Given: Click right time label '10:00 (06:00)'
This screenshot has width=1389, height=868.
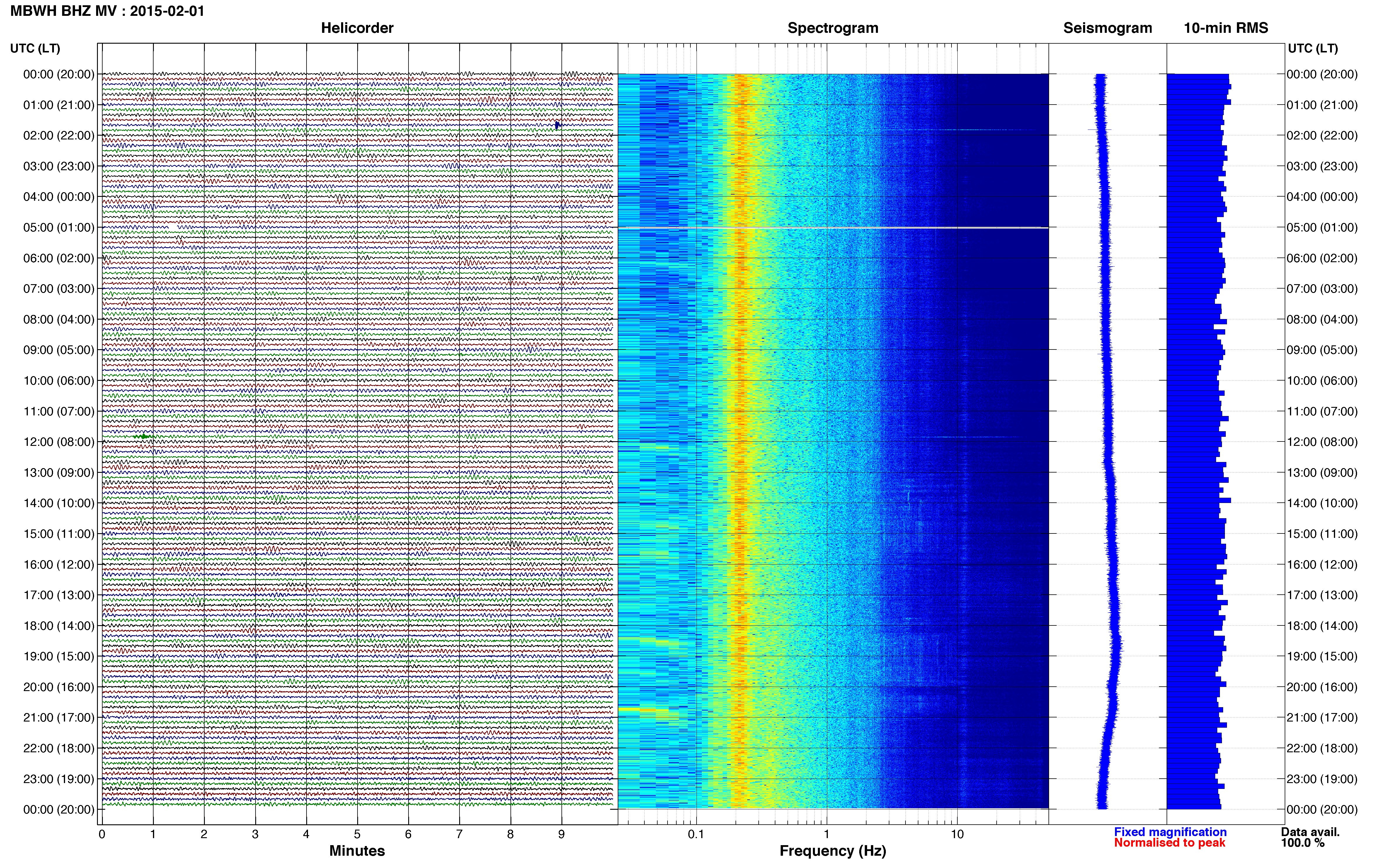Looking at the screenshot, I should tap(1322, 381).
